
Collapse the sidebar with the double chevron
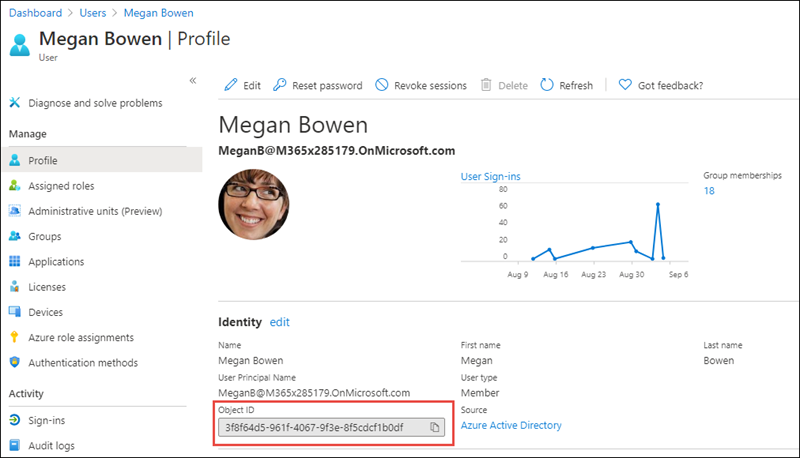193,81
